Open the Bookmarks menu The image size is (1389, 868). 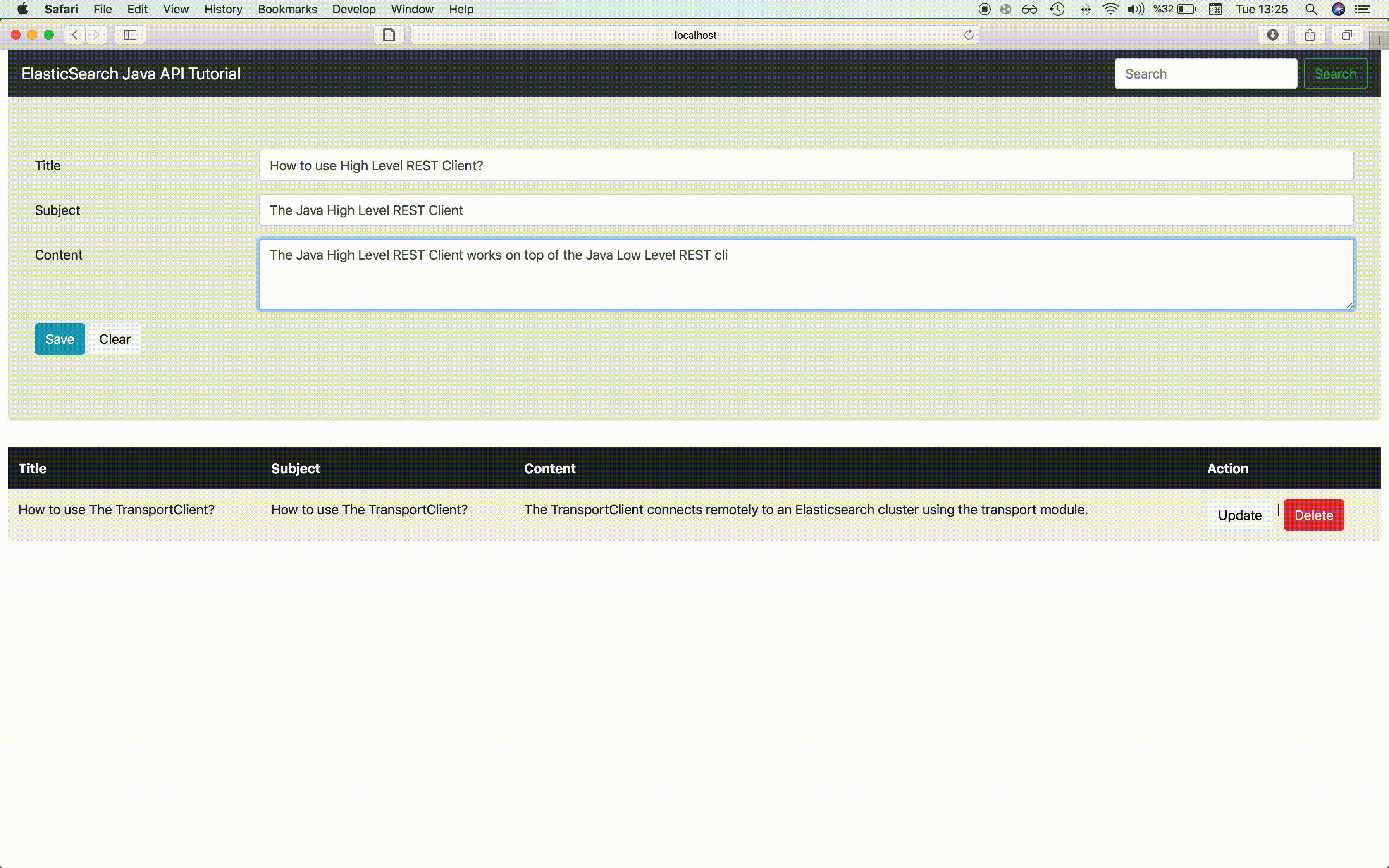click(287, 9)
